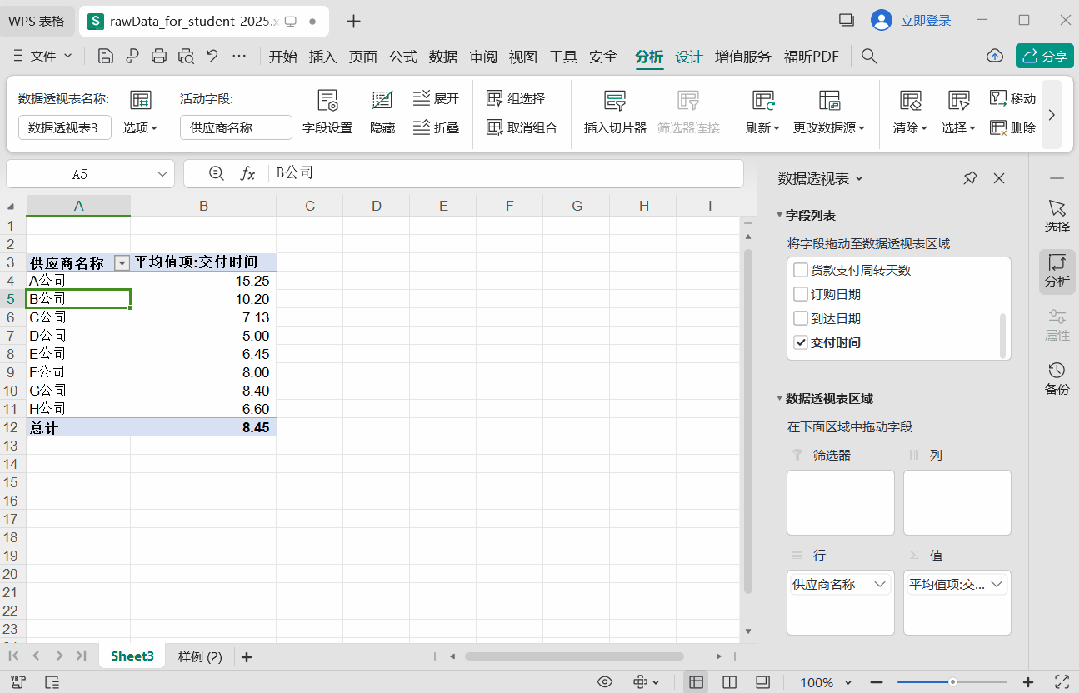Select the 样例 (2) worksheet tab
The height and width of the screenshot is (693, 1079).
click(200, 657)
